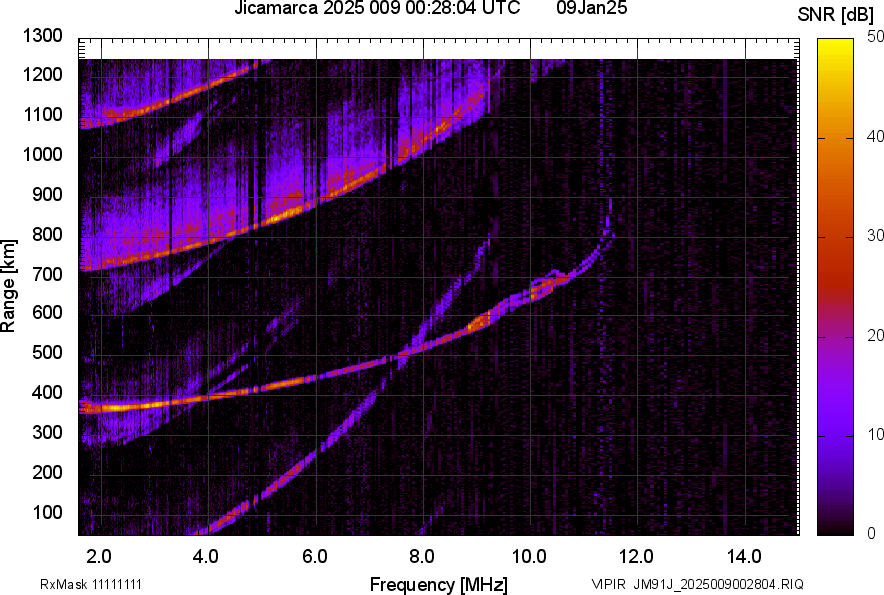Click the Frequency [MHz] axis label

[438, 584]
